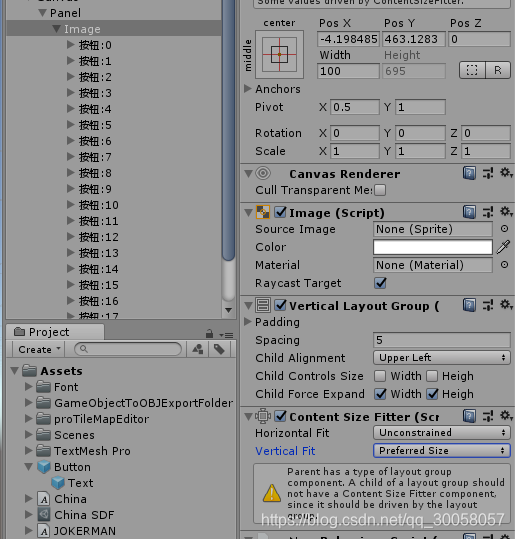Select the Scenes folder
Viewport: 515px width, 539px height.
pyautogui.click(x=65, y=435)
